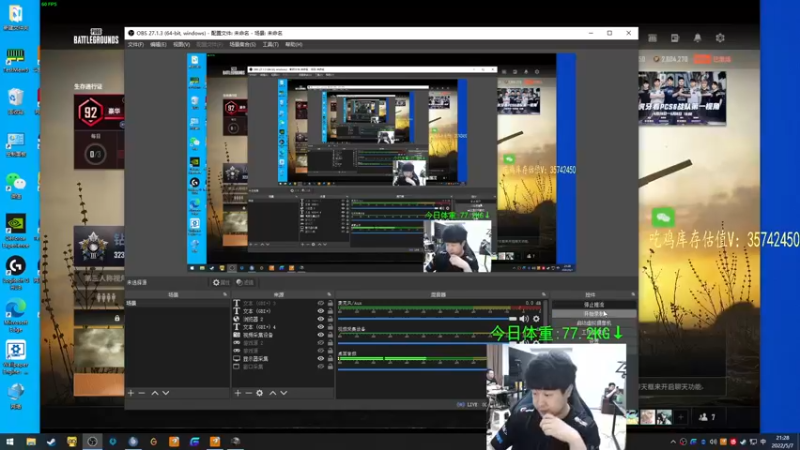Open the PUBG esports team banner thumbnail

pyautogui.click(x=682, y=98)
